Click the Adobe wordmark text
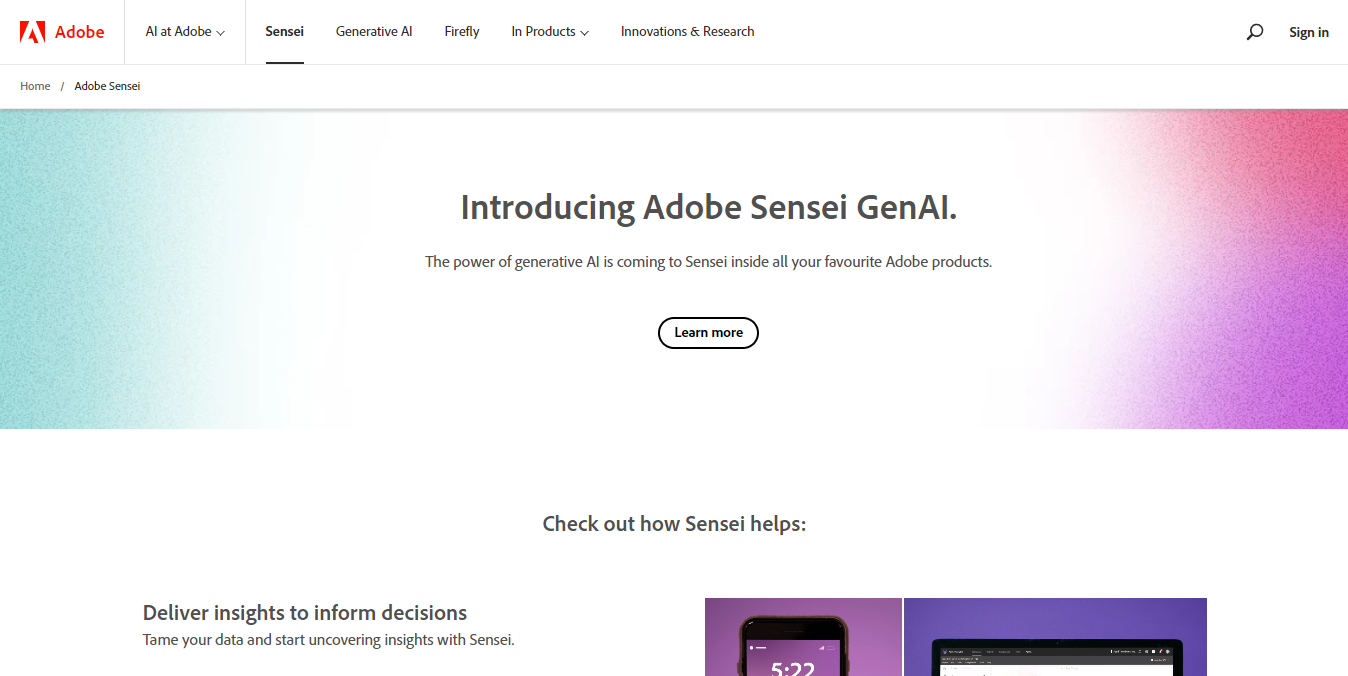Image resolution: width=1348 pixels, height=676 pixels. click(79, 32)
